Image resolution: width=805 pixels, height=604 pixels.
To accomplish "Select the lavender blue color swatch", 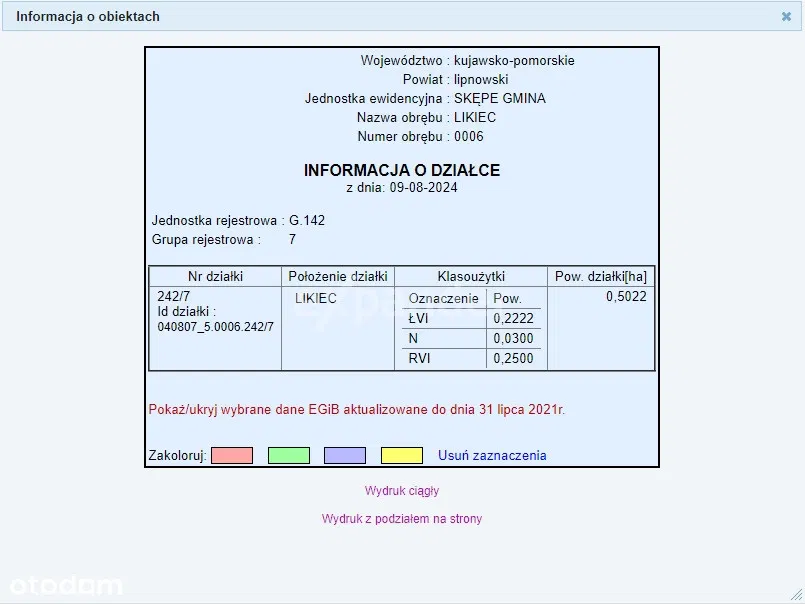I will click(x=345, y=455).
